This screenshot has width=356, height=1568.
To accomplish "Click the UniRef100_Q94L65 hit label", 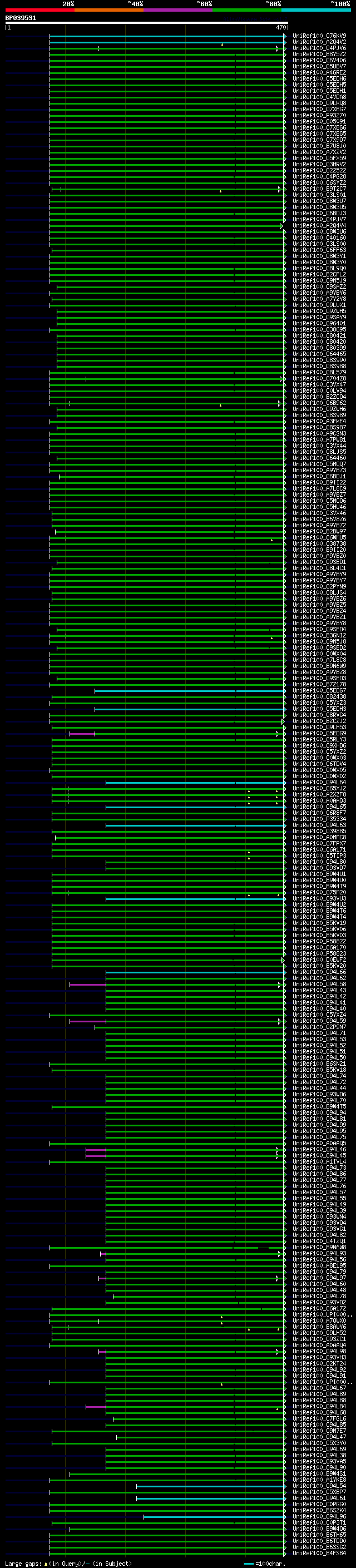I will click(x=319, y=807).
